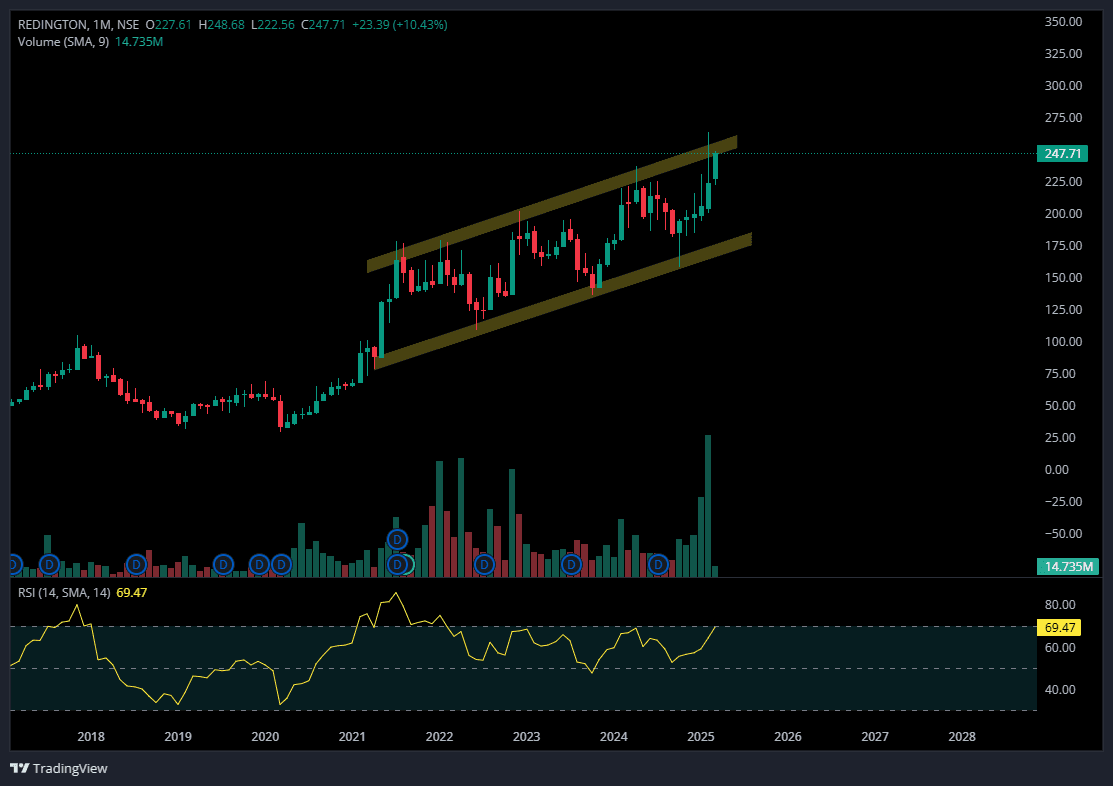Click the green 247.71 current price label
1113x786 pixels.
(1063, 153)
